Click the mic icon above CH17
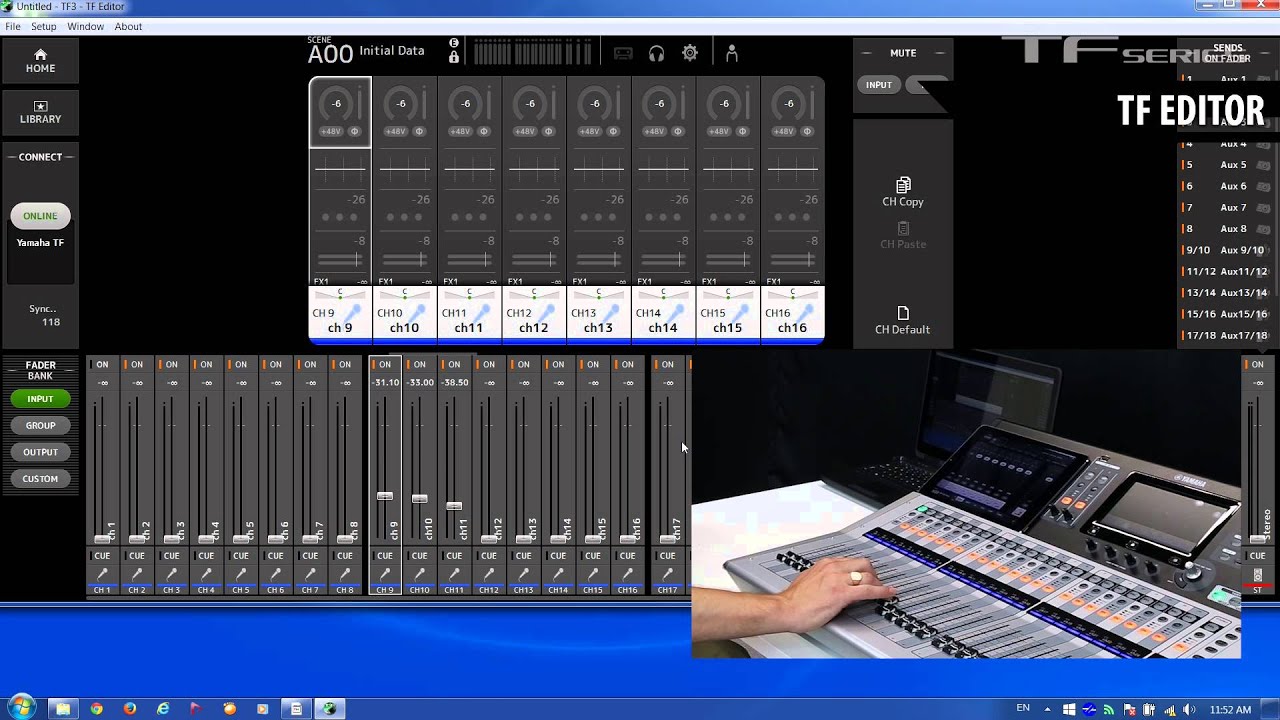 pyautogui.click(x=667, y=574)
